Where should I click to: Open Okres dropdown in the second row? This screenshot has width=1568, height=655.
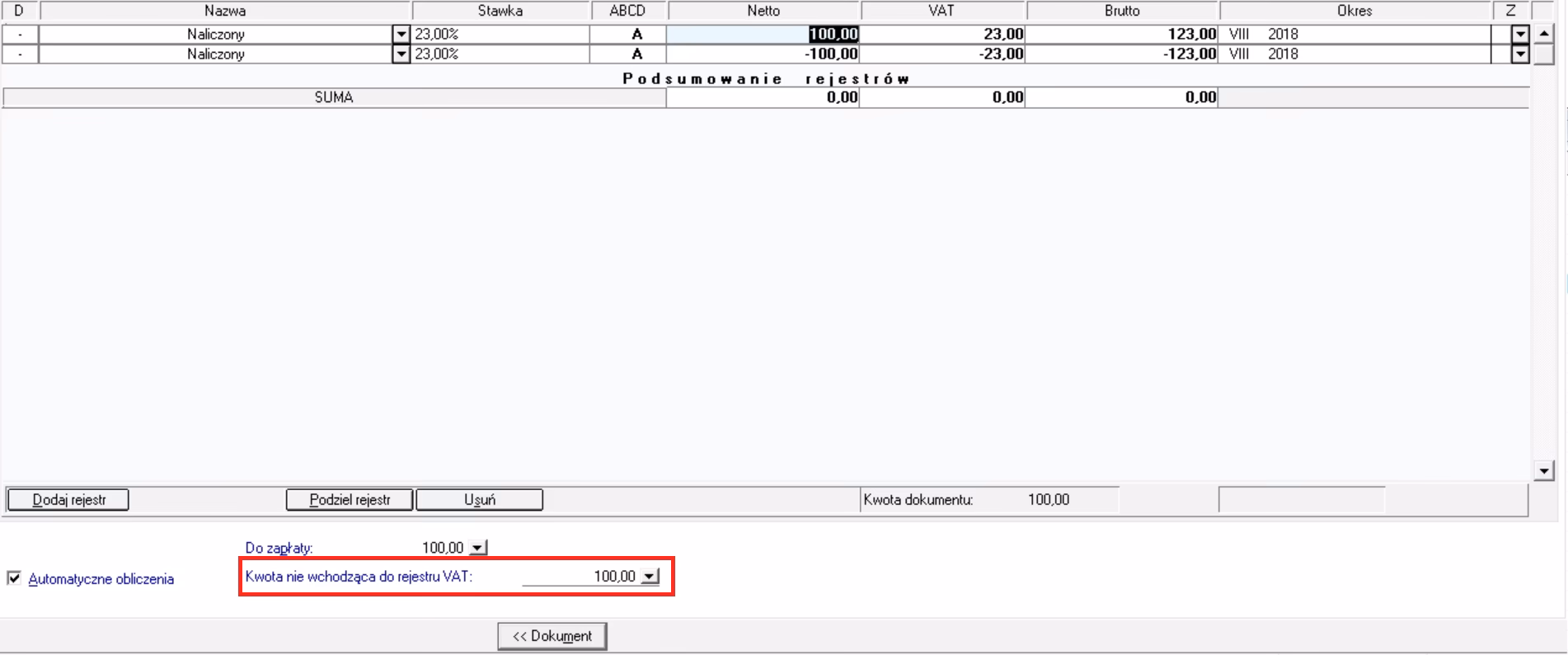(1520, 54)
